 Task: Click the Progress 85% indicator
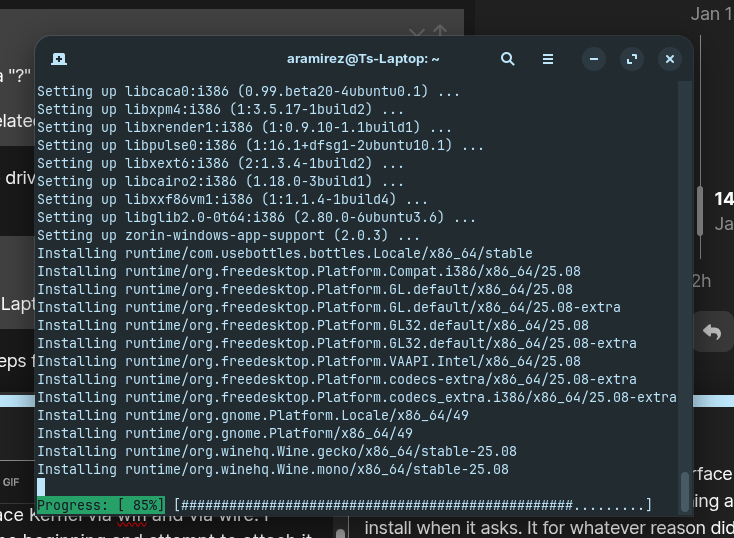pos(101,505)
